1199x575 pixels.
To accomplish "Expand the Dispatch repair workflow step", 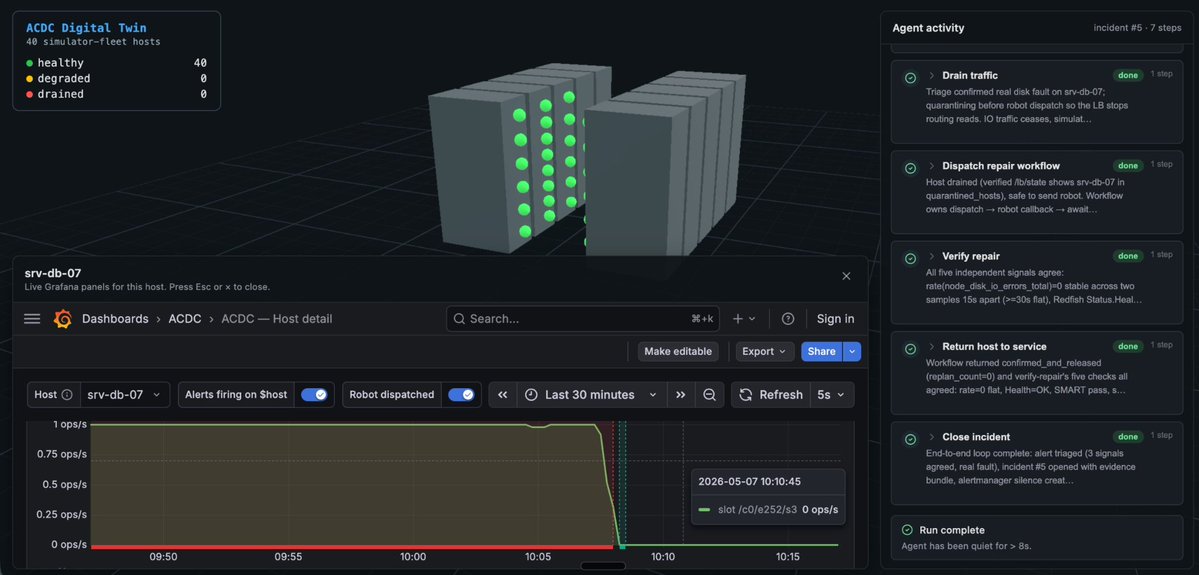I will (x=932, y=165).
